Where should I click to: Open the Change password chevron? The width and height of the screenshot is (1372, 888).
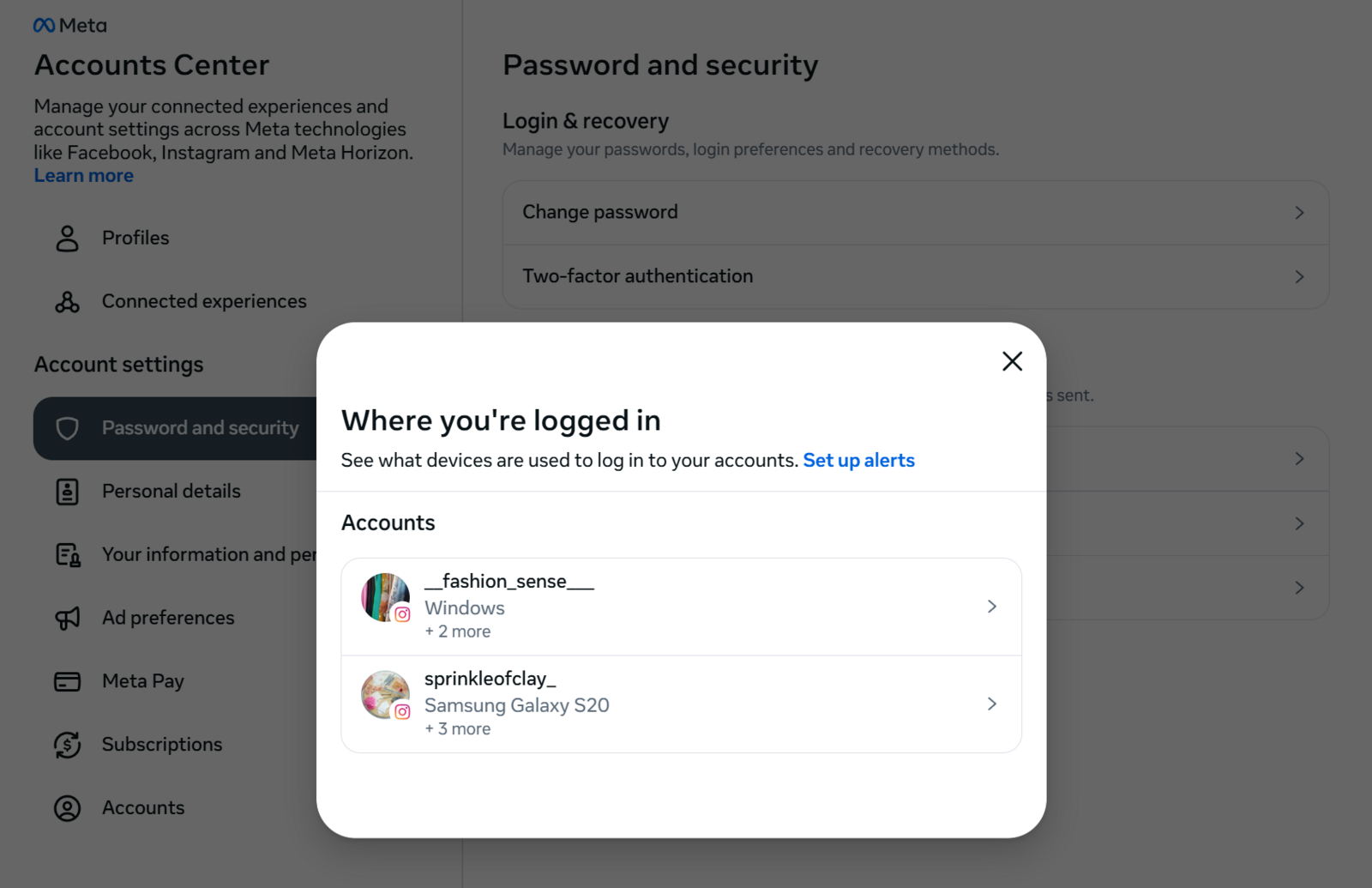(1300, 212)
